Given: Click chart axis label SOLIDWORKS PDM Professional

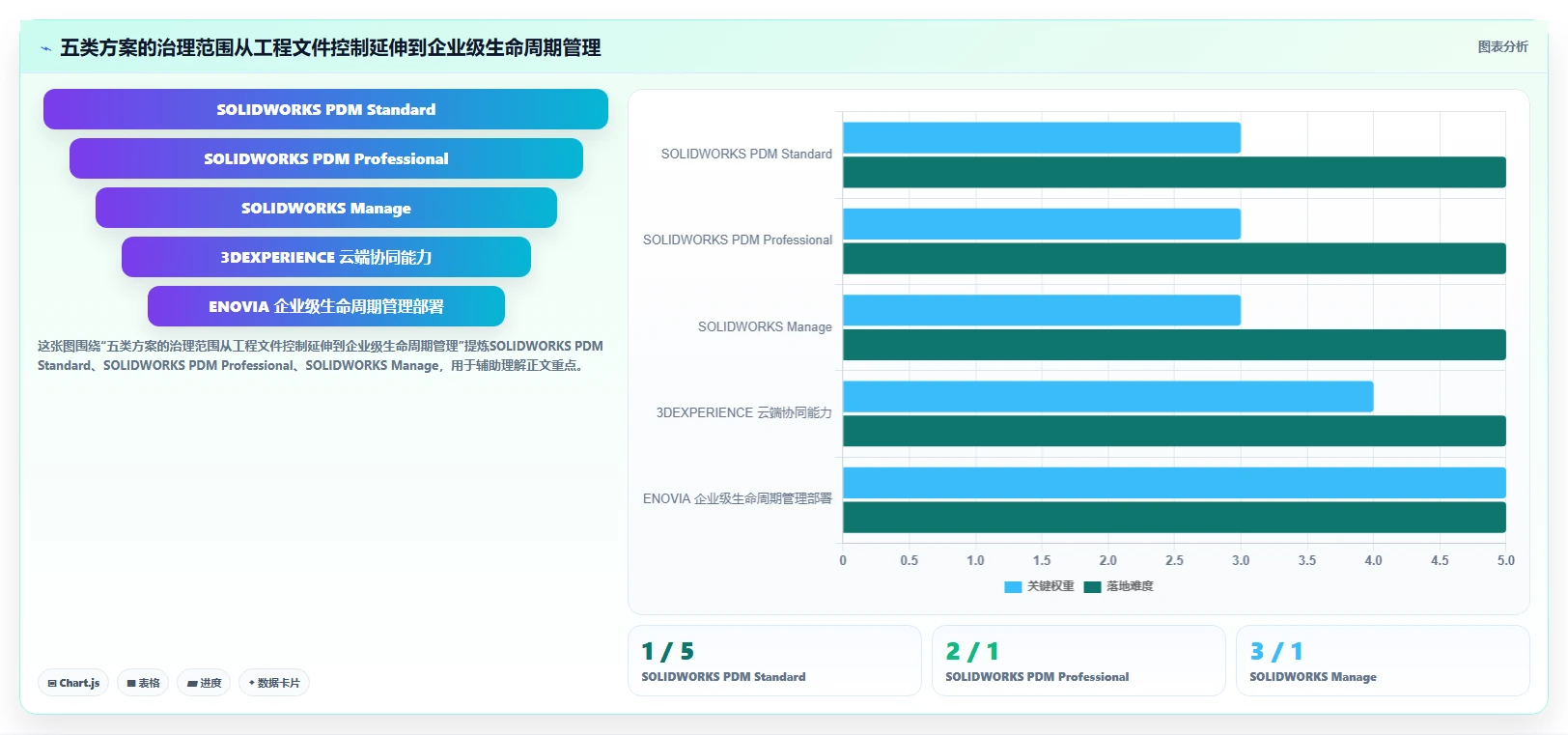Looking at the screenshot, I should click(738, 240).
